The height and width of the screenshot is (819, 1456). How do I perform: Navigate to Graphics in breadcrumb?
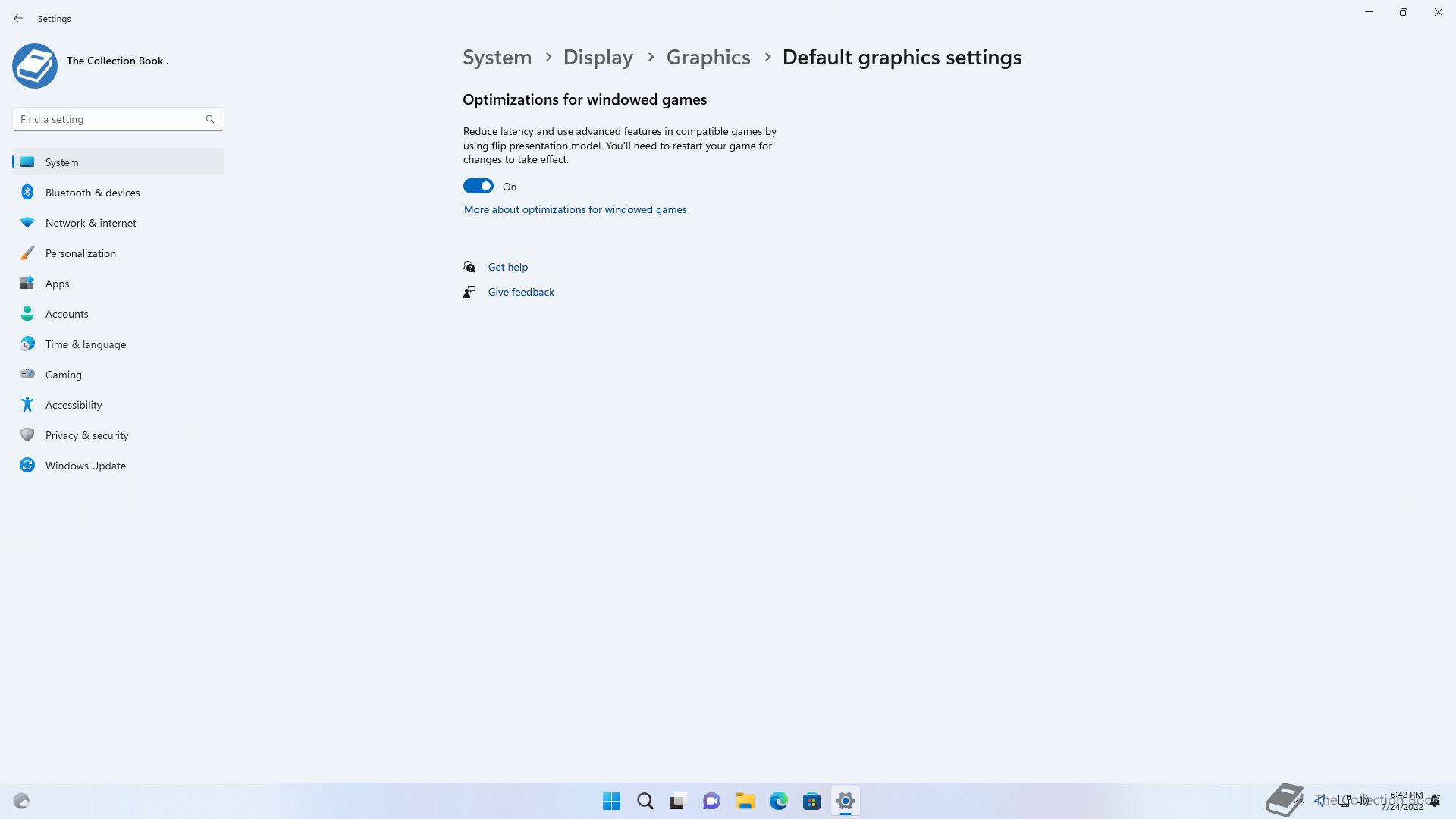tap(708, 58)
